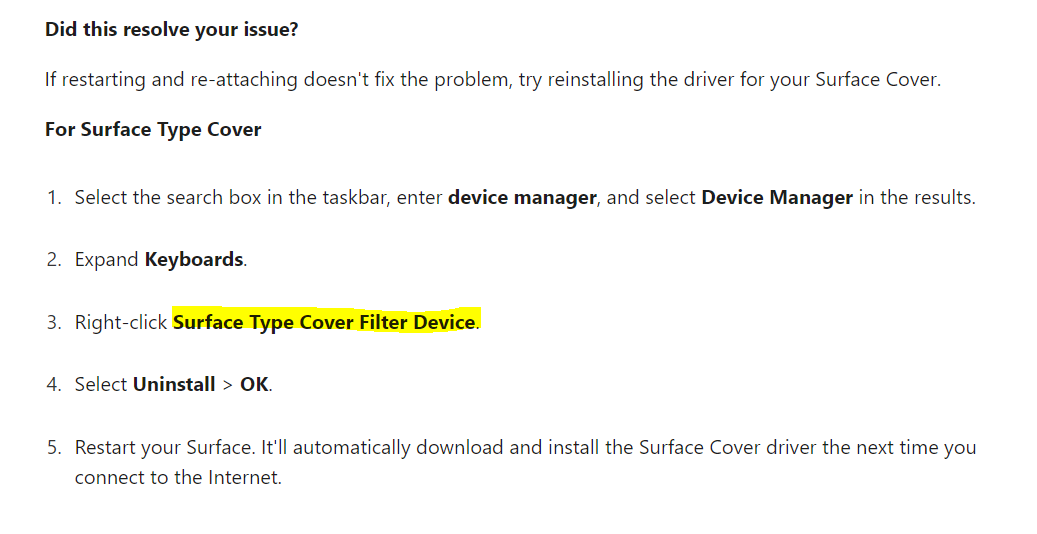1037x534 pixels.
Task: Click the bold lowercase "device manager" text
Action: click(x=522, y=198)
